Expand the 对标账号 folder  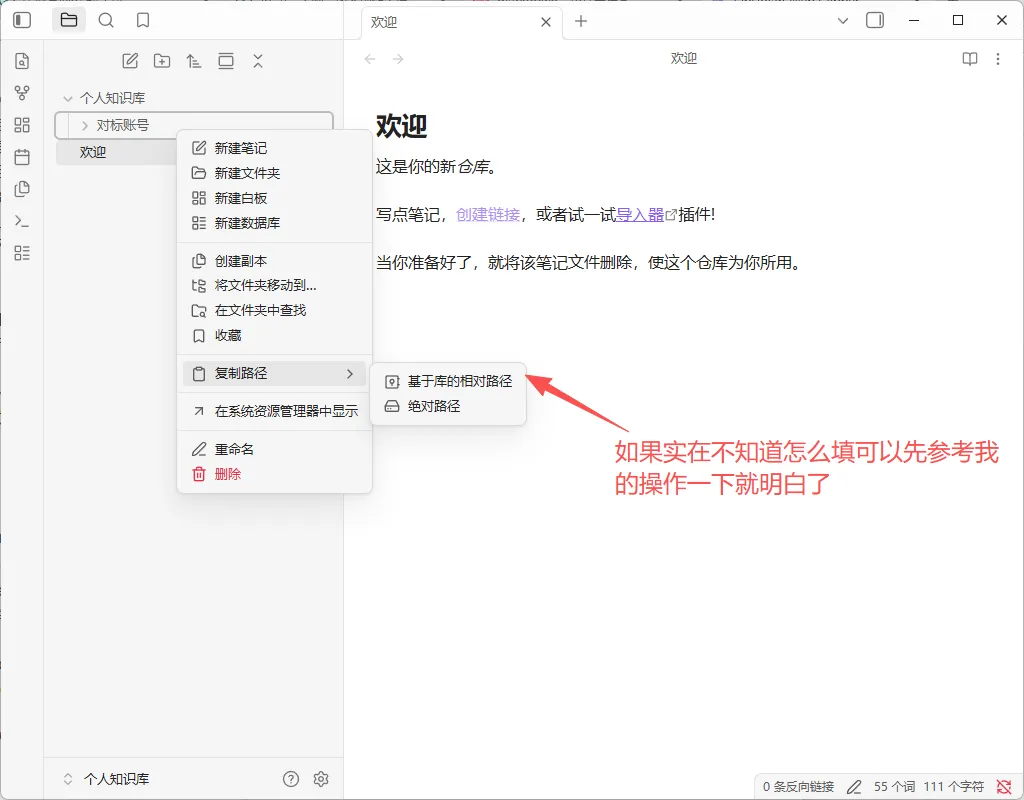[x=85, y=125]
